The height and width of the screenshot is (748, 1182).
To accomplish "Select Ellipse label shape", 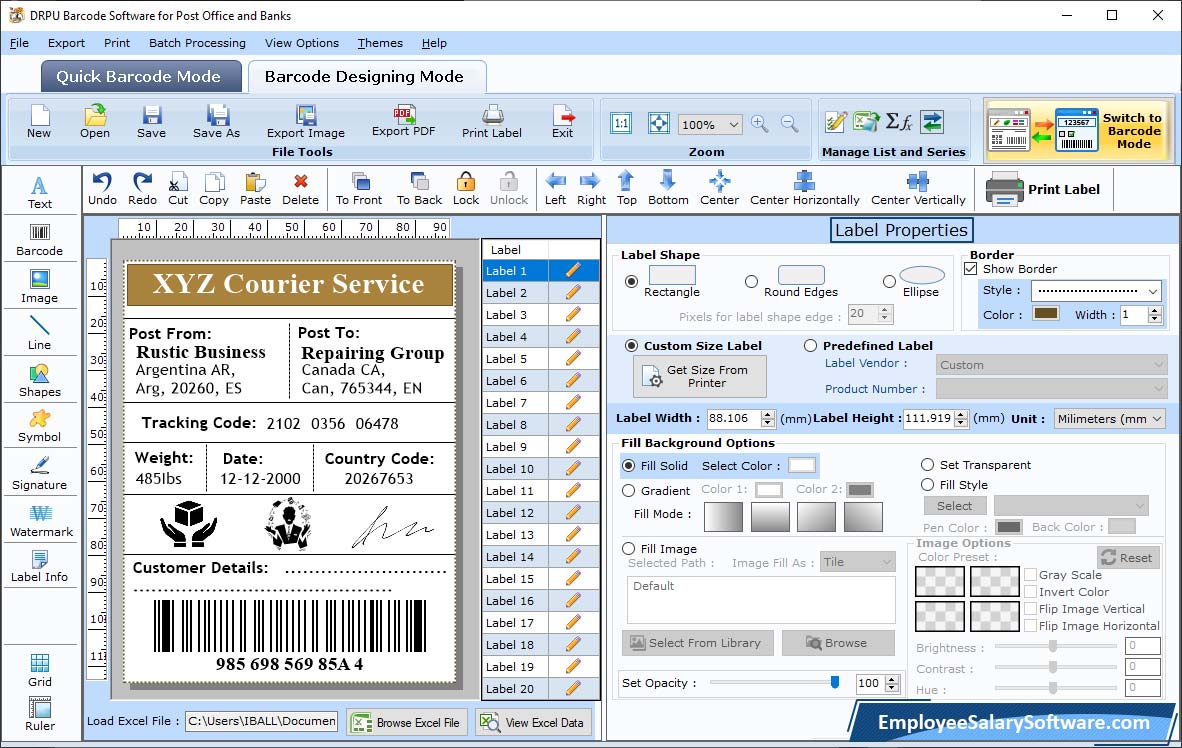I will point(890,281).
